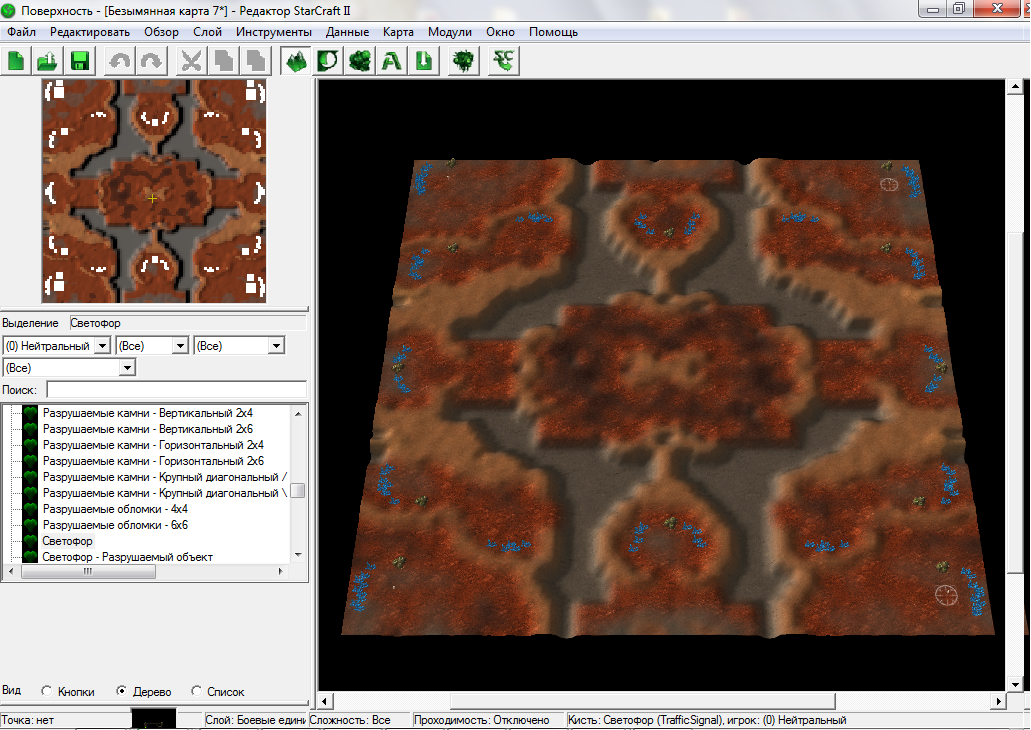Create a new map document
Viewport: 1031px width, 730px height.
coord(16,61)
